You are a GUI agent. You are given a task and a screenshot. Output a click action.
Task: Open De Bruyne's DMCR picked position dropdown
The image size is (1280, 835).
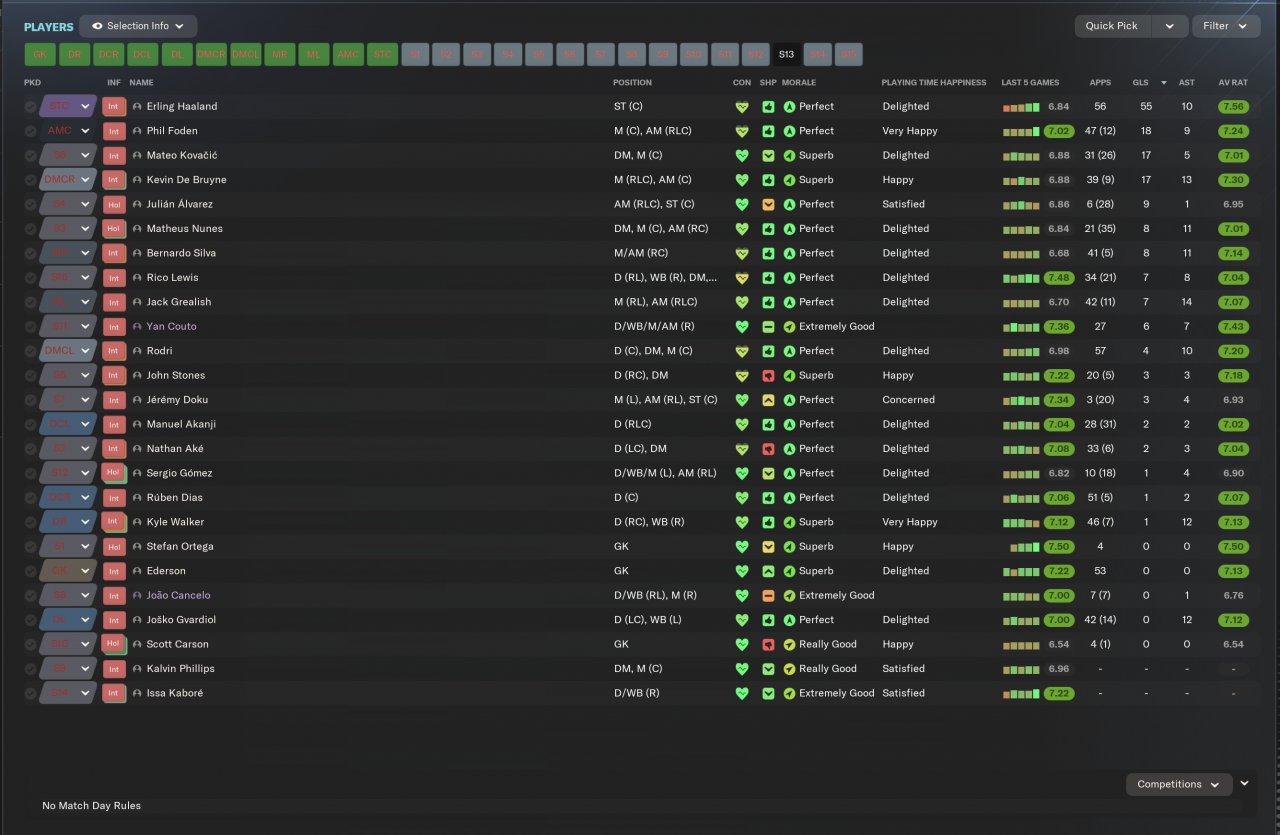point(68,180)
